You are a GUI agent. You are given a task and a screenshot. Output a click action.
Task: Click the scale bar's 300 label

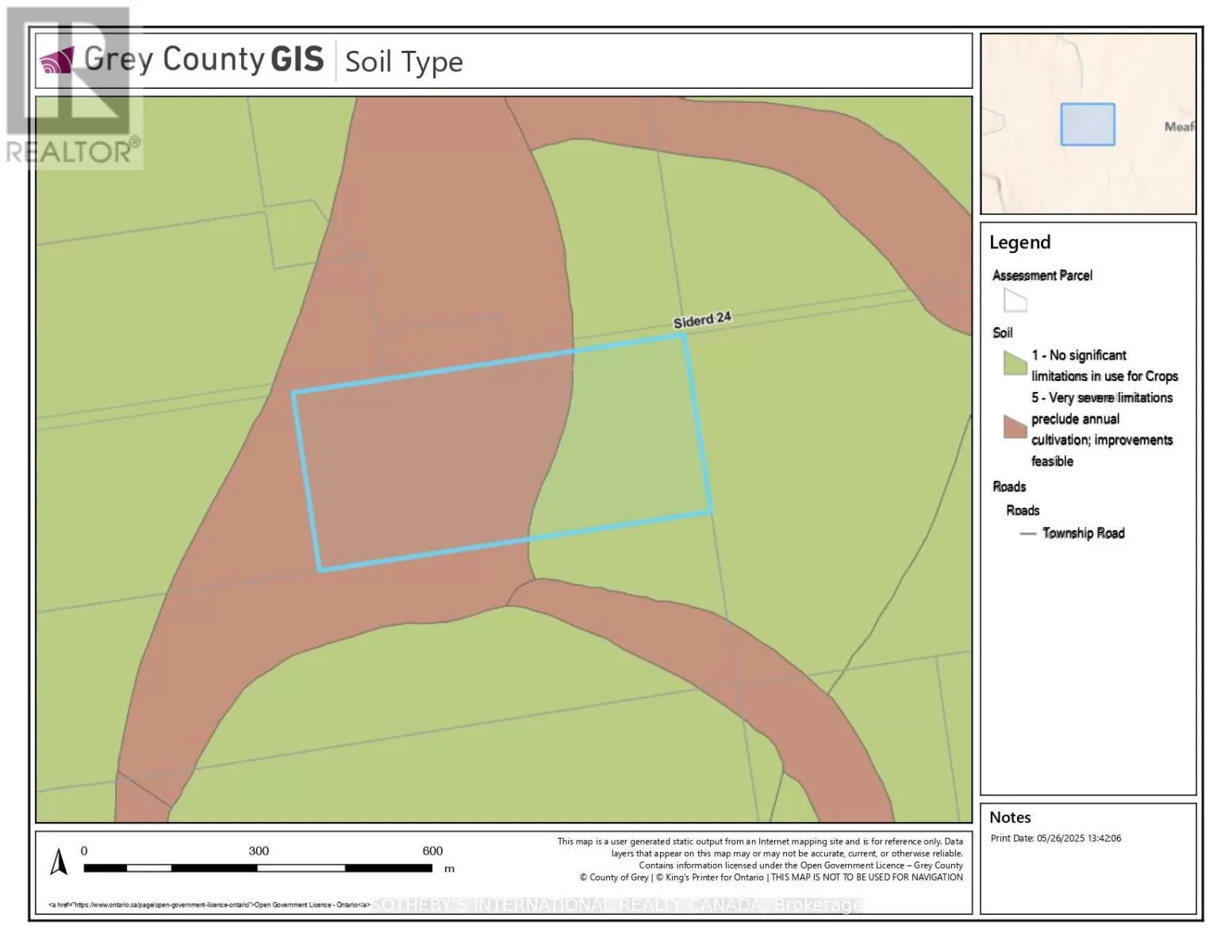259,851
